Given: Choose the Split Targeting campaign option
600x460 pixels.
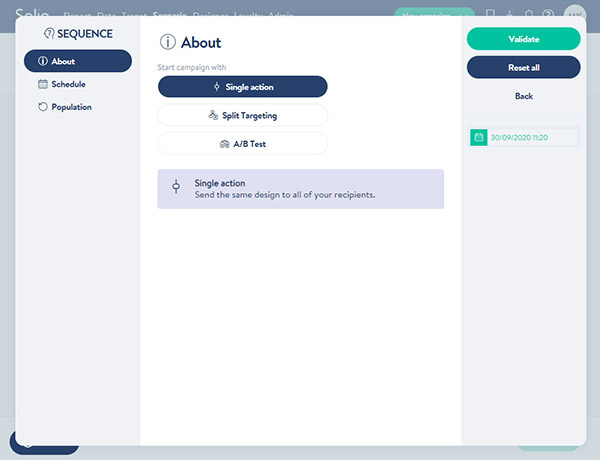Looking at the screenshot, I should point(243,115).
